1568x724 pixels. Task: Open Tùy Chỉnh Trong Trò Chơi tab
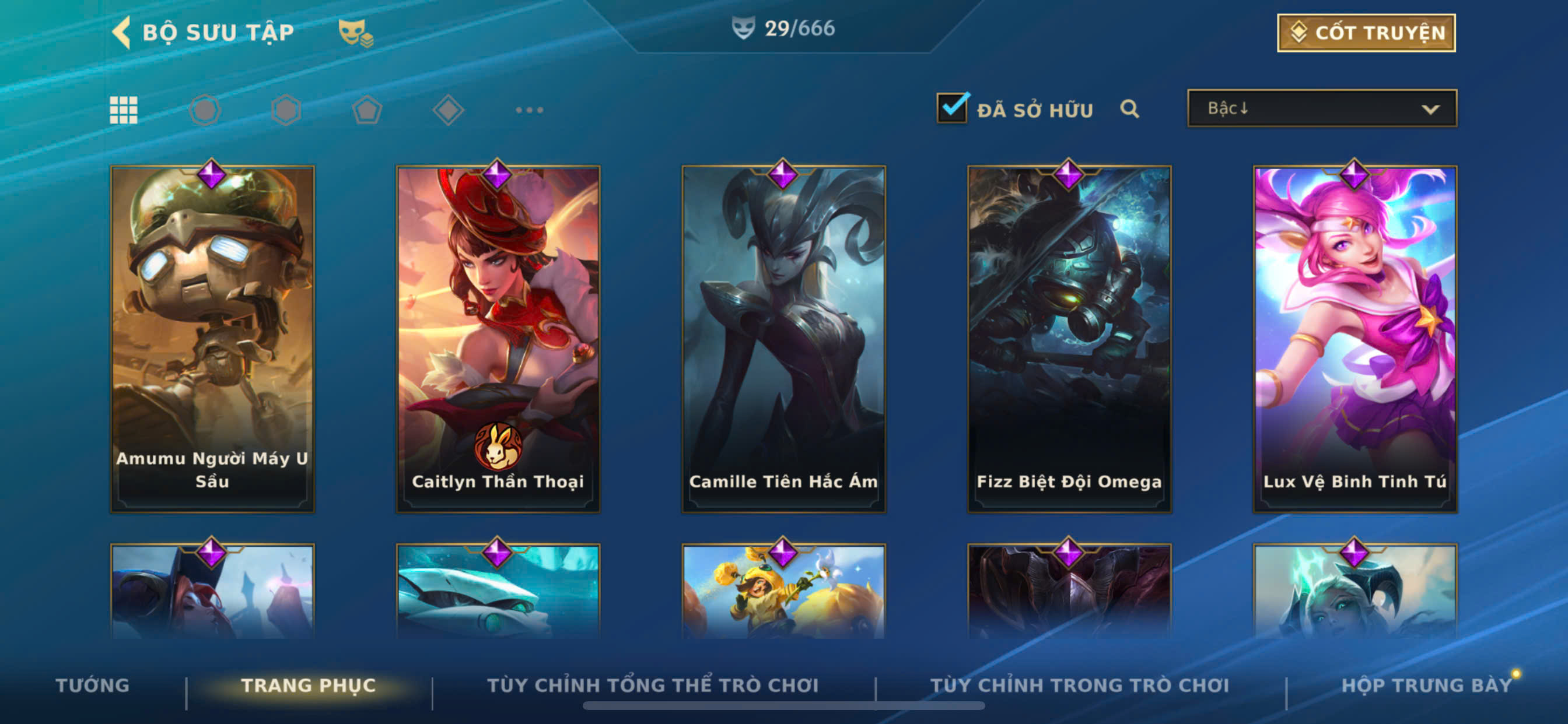(x=1079, y=685)
